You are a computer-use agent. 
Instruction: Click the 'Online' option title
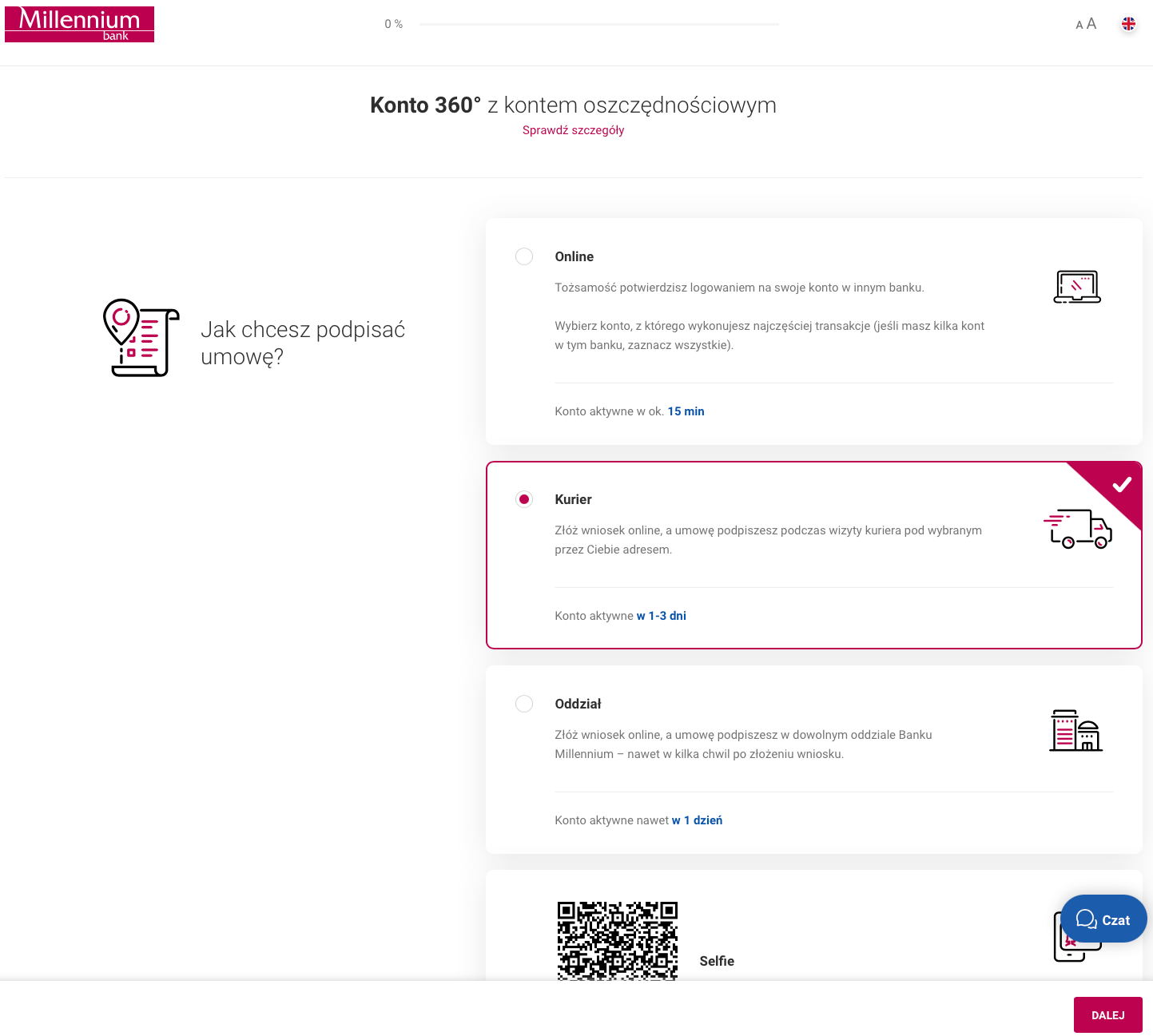pos(575,256)
